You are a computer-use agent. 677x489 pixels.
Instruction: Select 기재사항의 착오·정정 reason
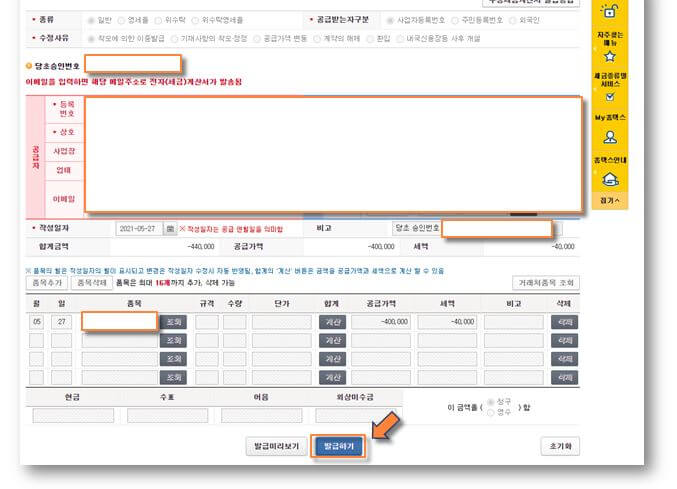(x=174, y=39)
